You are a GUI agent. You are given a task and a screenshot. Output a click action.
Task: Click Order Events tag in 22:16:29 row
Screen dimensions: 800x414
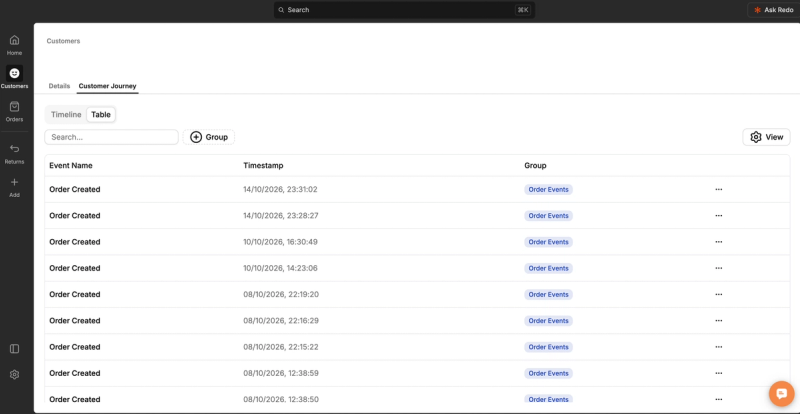point(548,321)
